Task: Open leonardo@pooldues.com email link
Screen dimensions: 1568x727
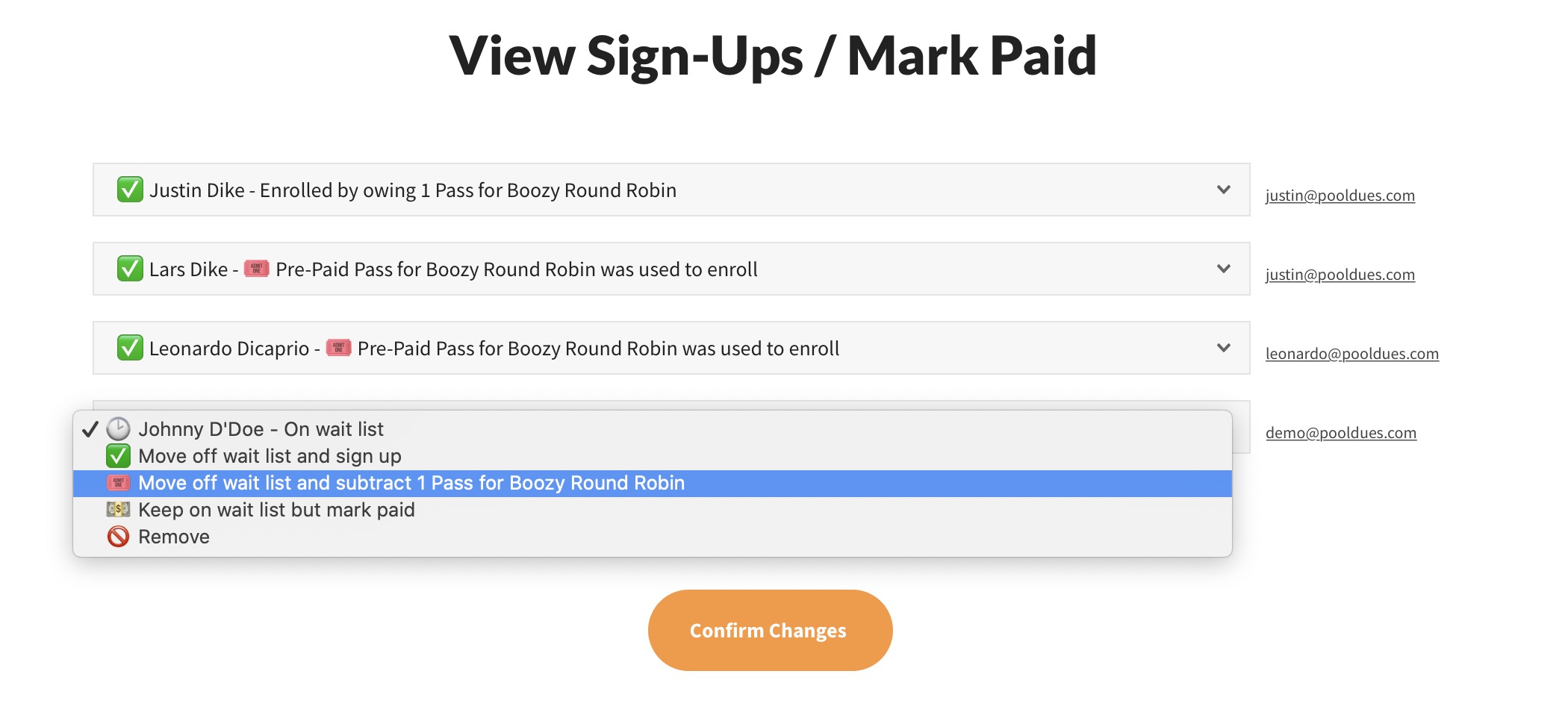Action: pyautogui.click(x=1351, y=354)
